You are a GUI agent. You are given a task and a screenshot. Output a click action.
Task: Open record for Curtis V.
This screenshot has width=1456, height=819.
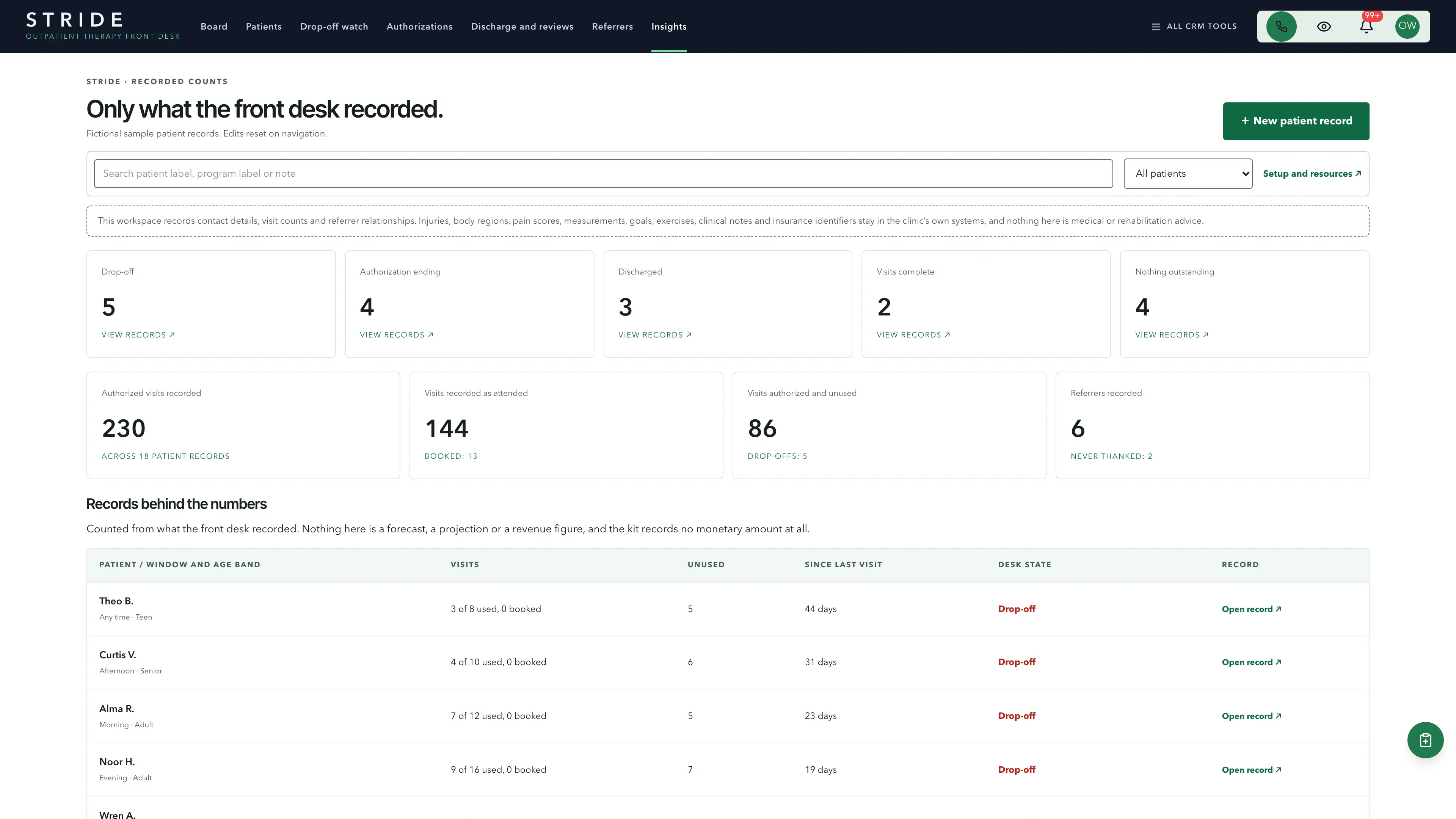pyautogui.click(x=1251, y=662)
